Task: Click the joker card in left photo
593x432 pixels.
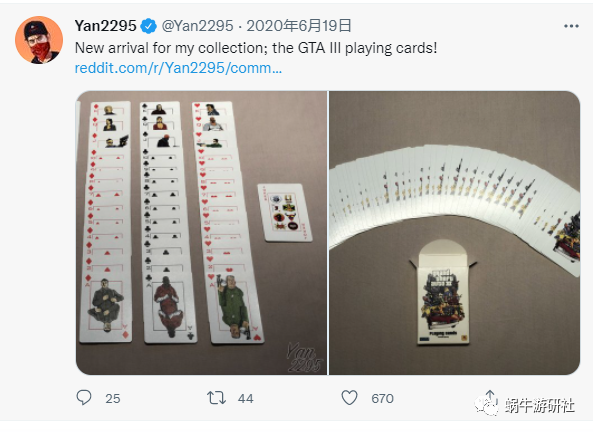Action: [285, 212]
